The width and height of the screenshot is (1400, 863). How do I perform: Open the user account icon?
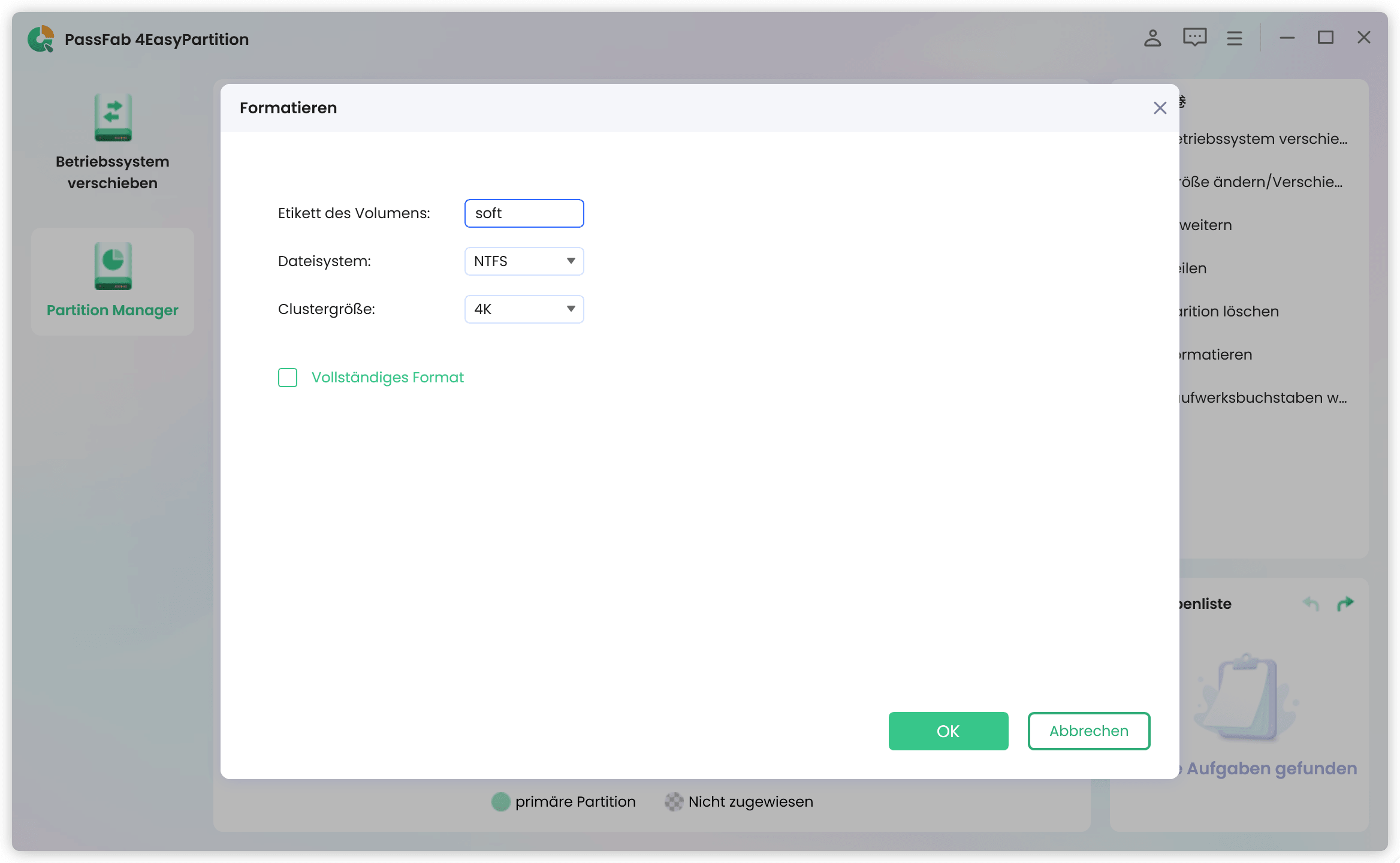point(1152,38)
